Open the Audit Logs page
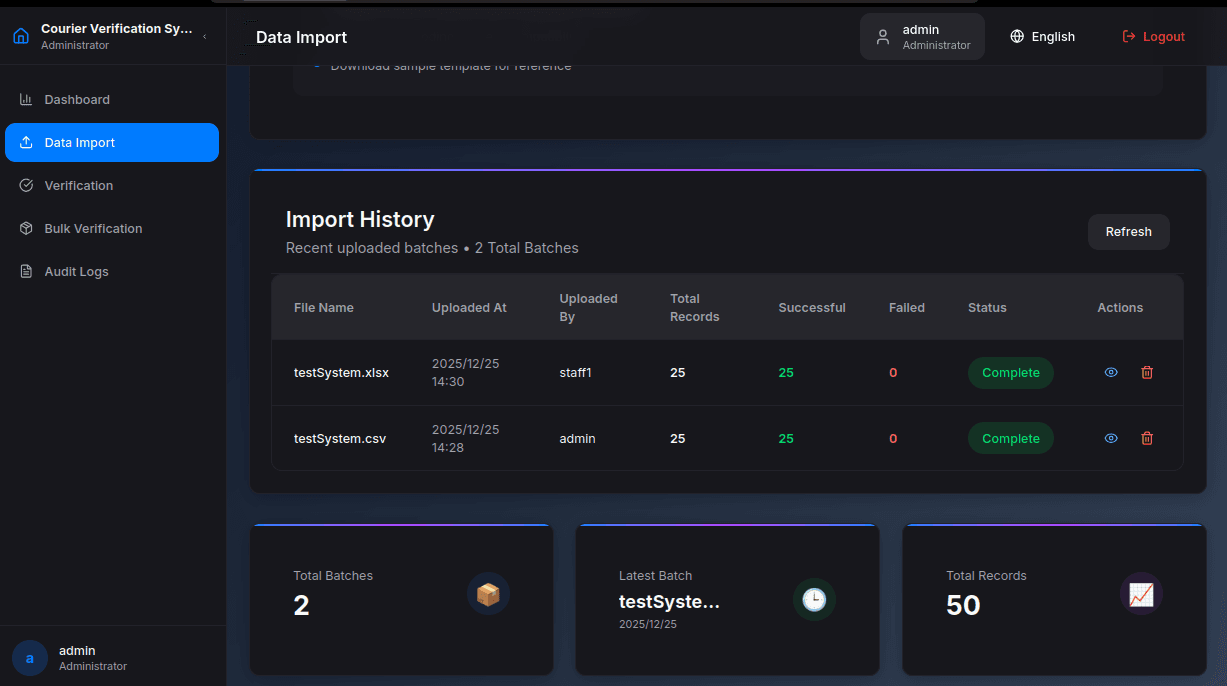This screenshot has width=1227, height=686. click(76, 272)
